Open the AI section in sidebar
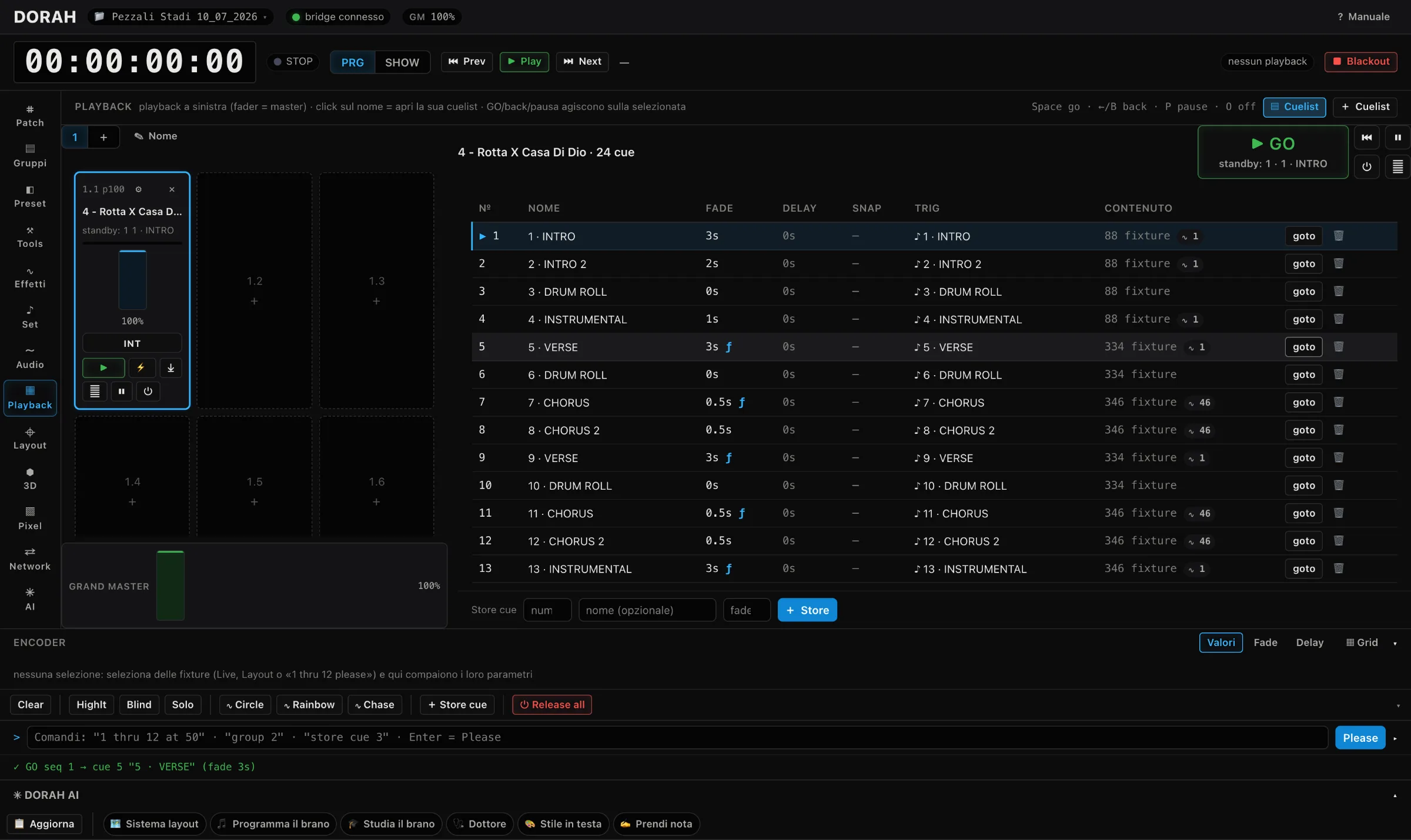Viewport: 1411px width, 840px height. [x=30, y=600]
